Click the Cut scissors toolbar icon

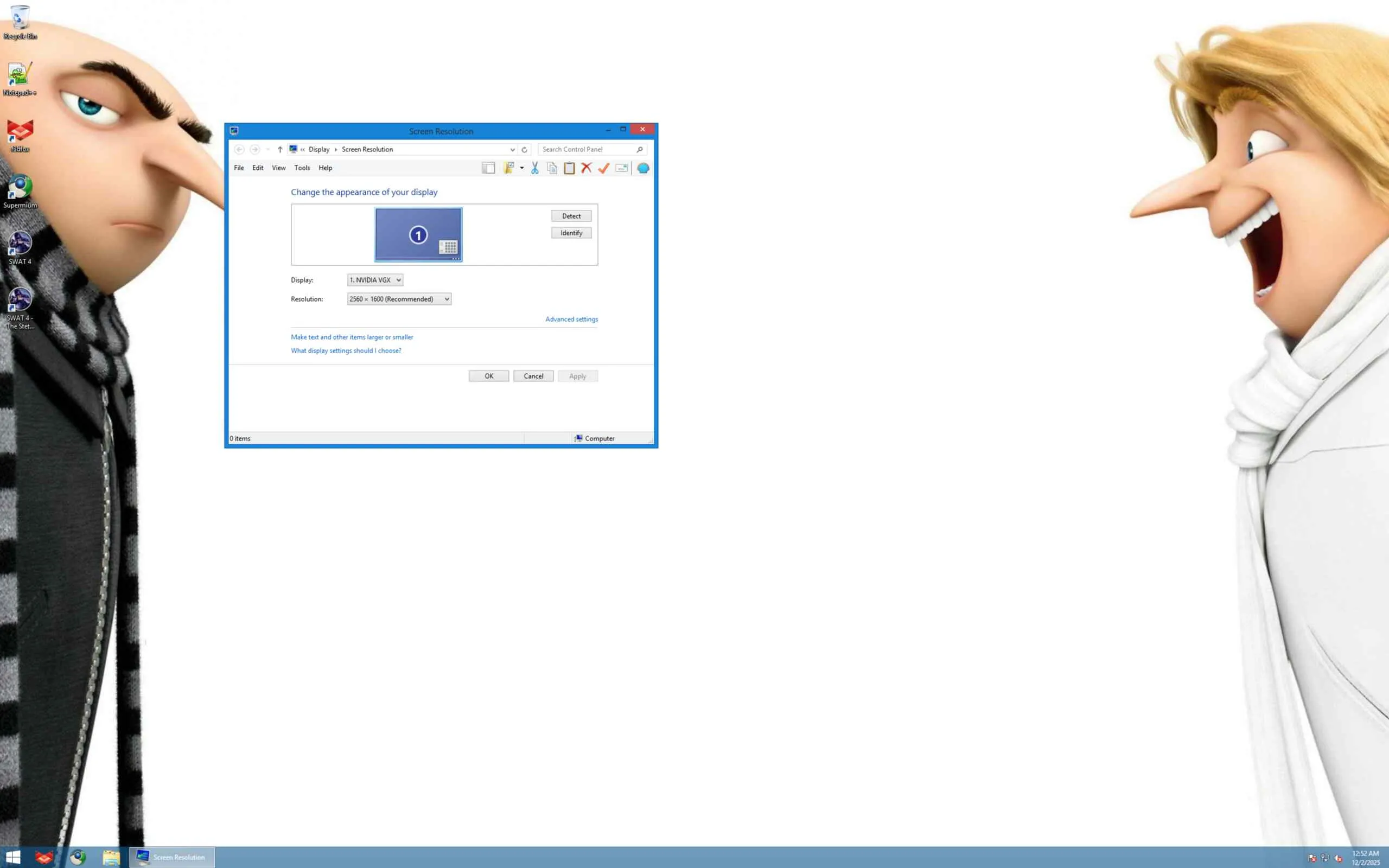[x=534, y=168]
